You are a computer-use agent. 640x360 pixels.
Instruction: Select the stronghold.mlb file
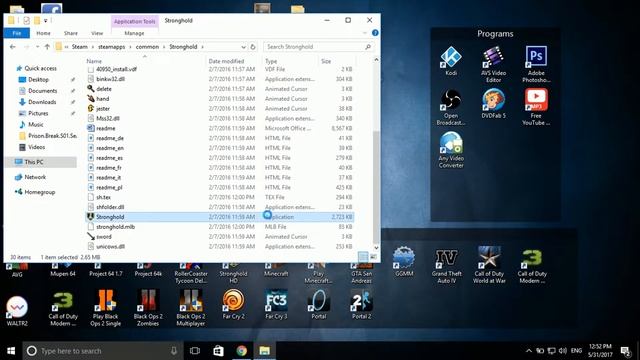(x=219, y=227)
